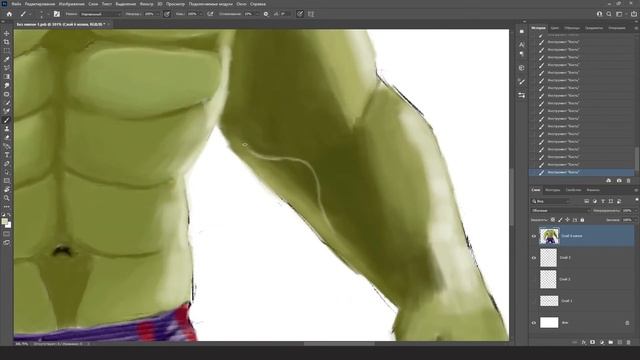This screenshot has width=640, height=360.
Task: Click the Home icon in options bar
Action: (9, 14)
